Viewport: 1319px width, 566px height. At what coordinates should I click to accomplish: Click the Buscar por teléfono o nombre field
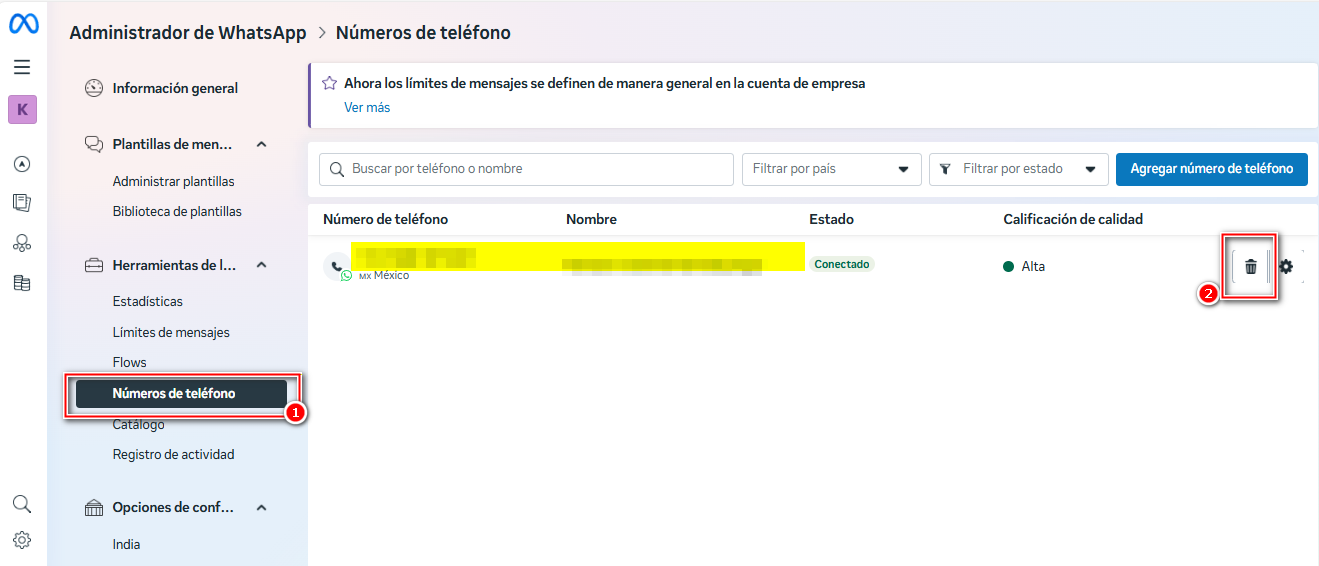point(526,169)
